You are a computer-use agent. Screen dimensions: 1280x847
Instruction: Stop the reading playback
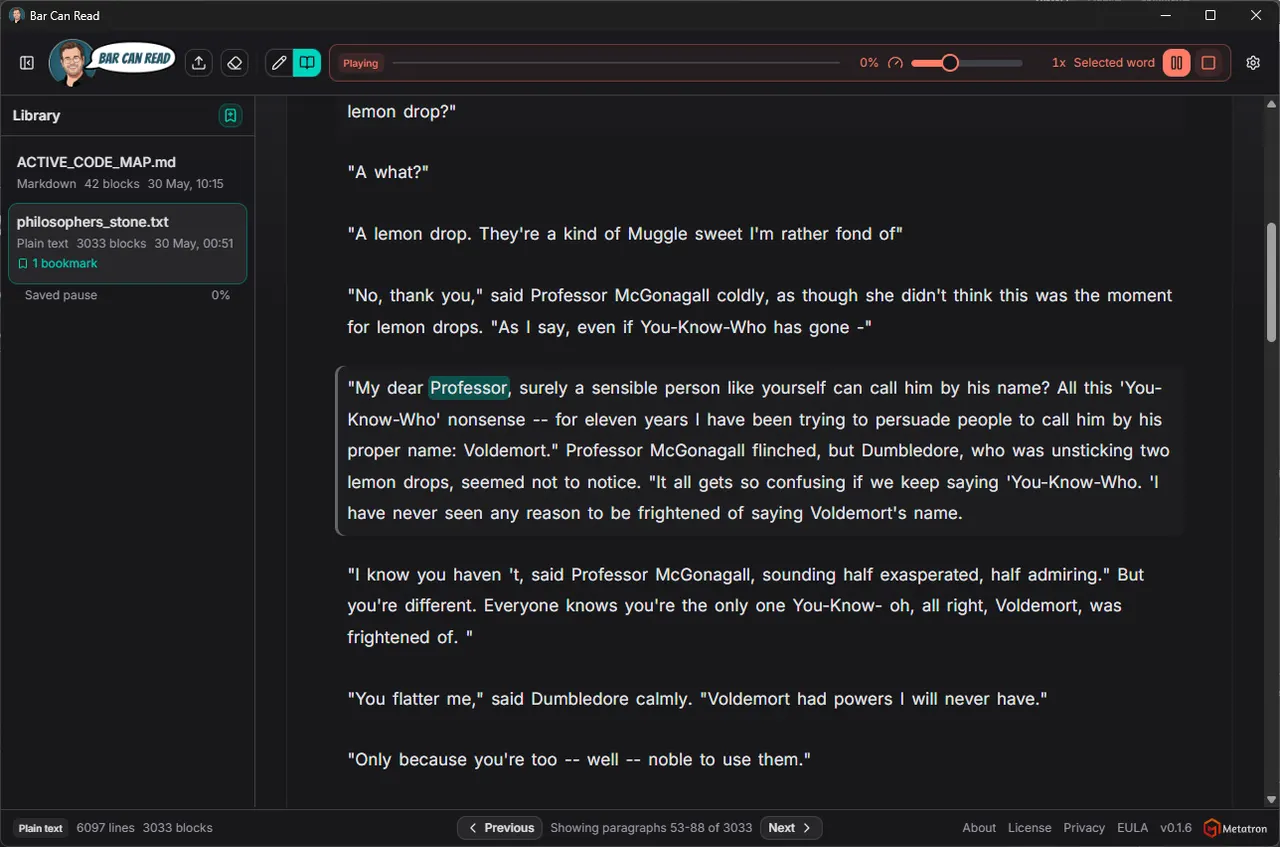(1208, 63)
